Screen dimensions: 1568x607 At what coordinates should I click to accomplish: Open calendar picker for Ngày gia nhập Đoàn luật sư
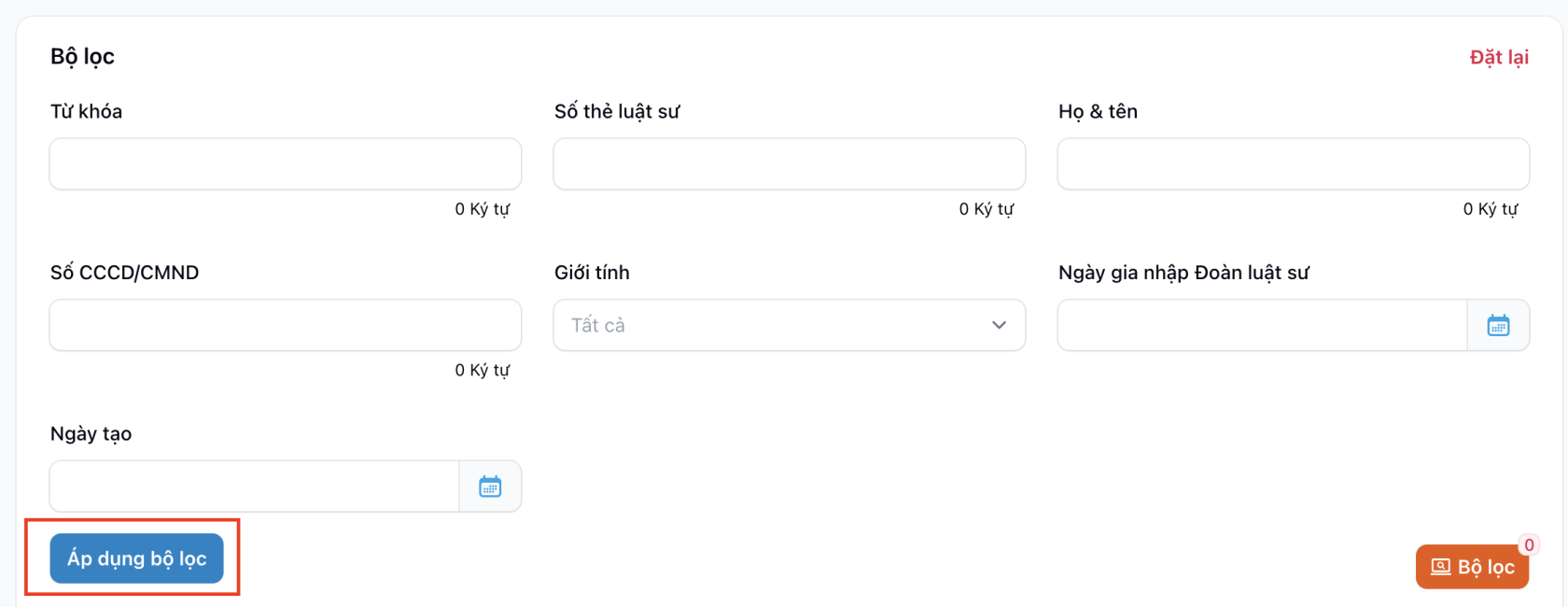1498,325
